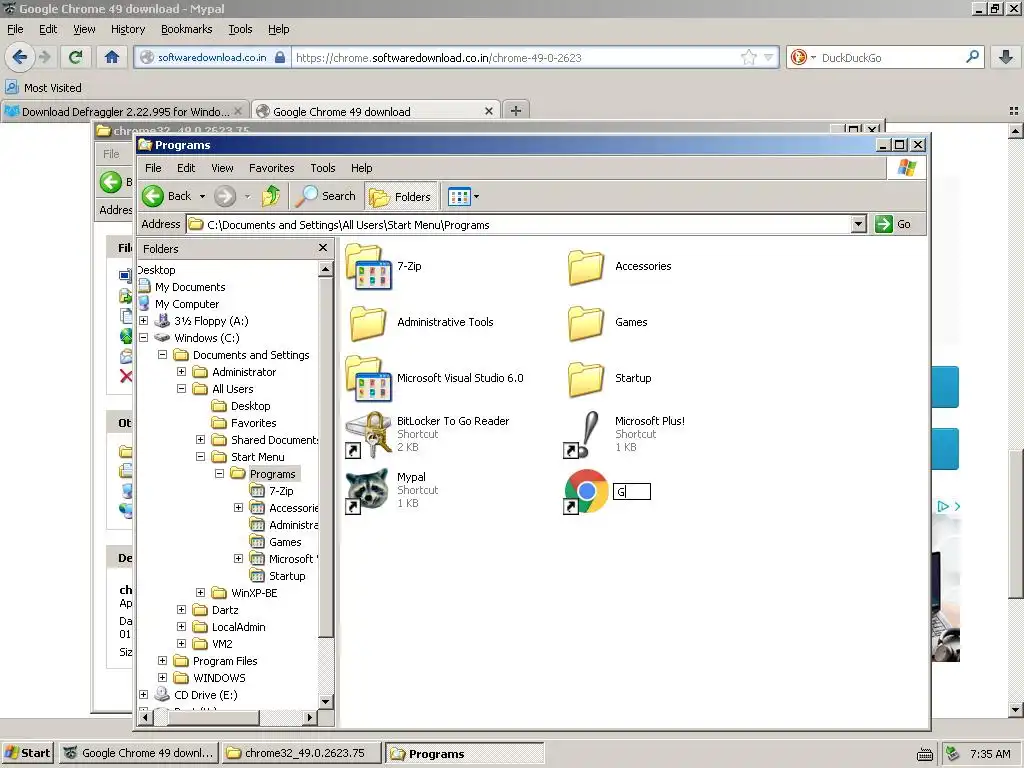This screenshot has height=768, width=1024.
Task: Open Mypal History menu
Action: point(127,29)
